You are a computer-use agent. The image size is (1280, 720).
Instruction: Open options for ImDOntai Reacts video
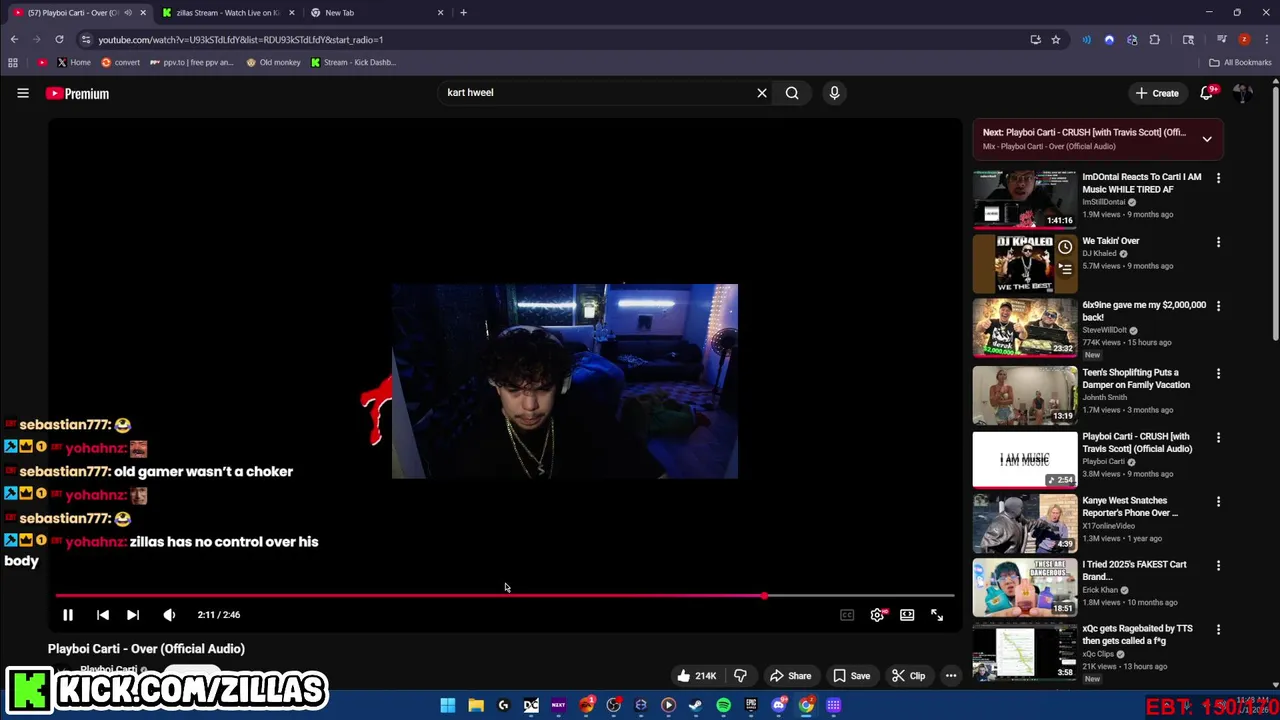click(1218, 178)
